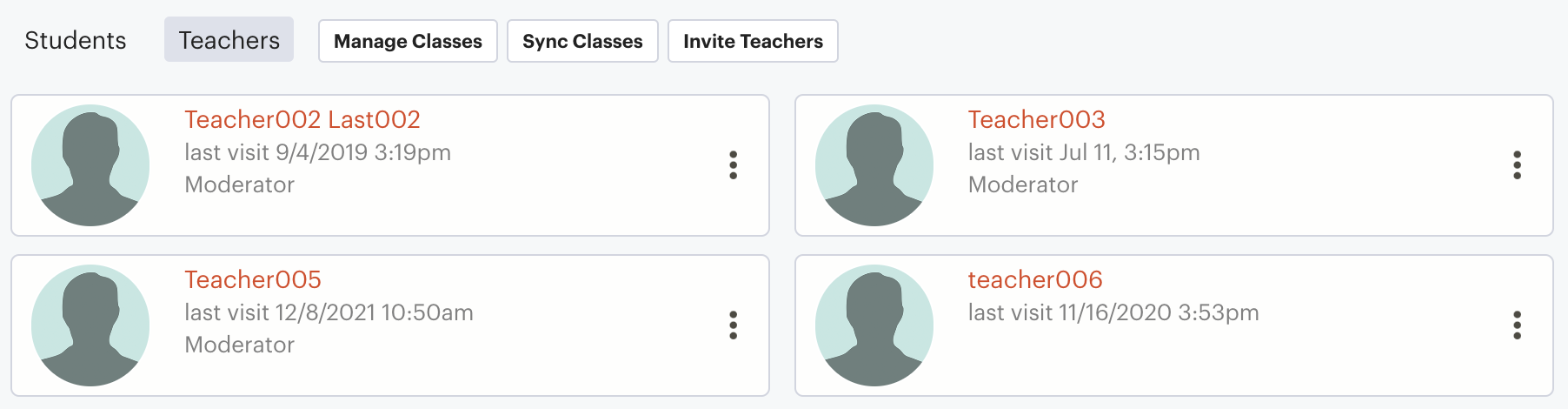Screen dimensions: 1568x409
Task: Click the Teacher002 Last002 avatar picture
Action: pos(90,165)
